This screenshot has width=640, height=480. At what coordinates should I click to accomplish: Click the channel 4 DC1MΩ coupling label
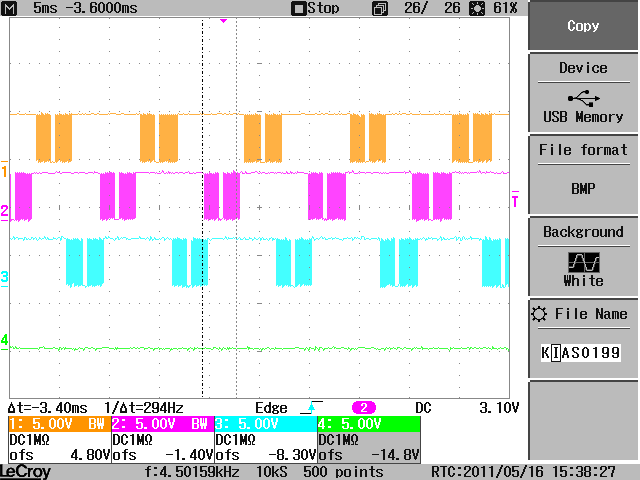[339, 440]
